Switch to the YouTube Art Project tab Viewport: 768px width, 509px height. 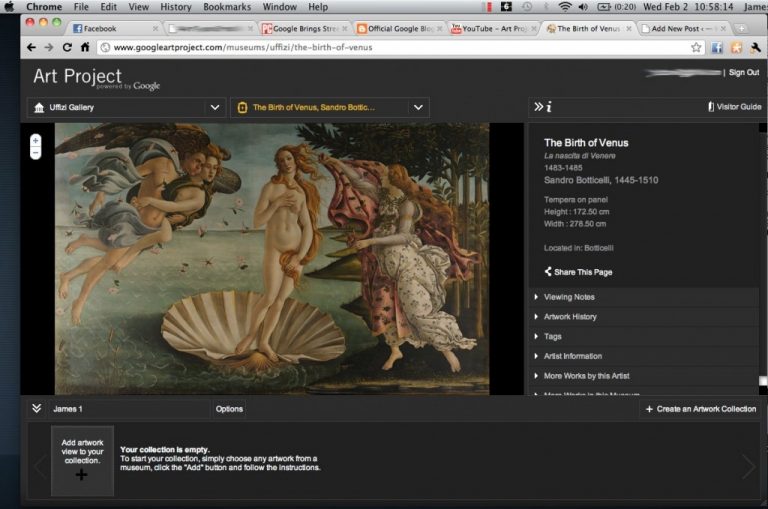coord(494,28)
